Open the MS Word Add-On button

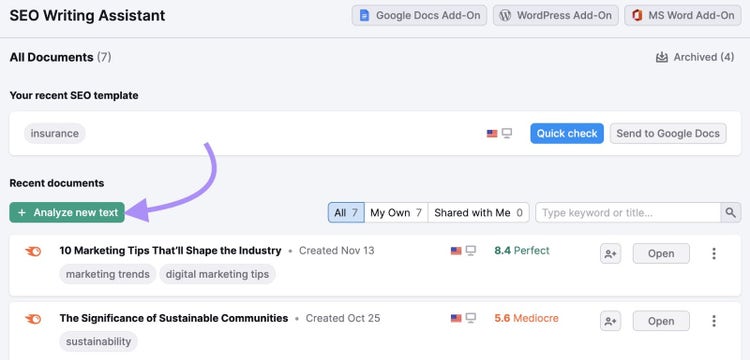[x=683, y=15]
